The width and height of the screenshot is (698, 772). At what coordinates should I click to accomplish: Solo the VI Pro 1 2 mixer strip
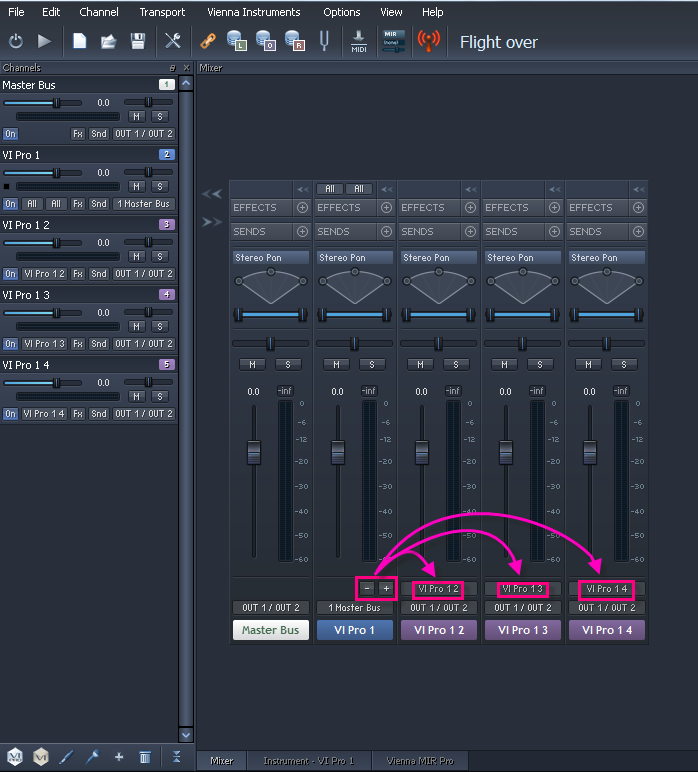(x=456, y=365)
